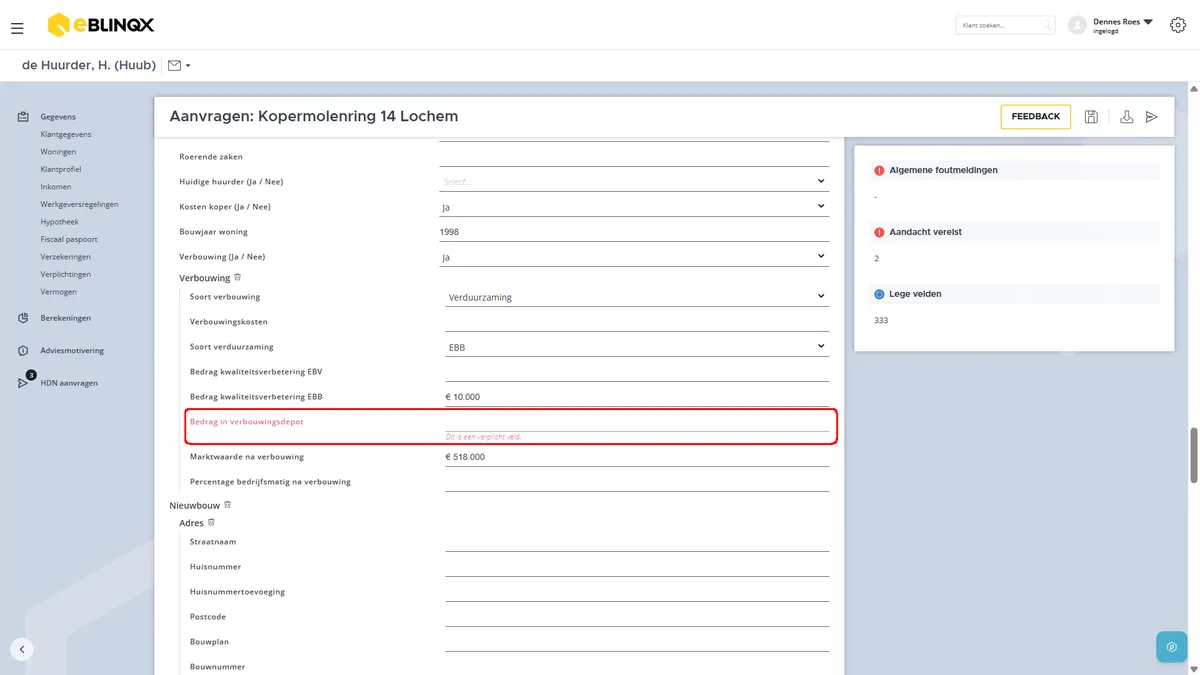The height and width of the screenshot is (675, 1200).
Task: Expand the Soort verduurzaming dropdown
Action: (x=637, y=346)
